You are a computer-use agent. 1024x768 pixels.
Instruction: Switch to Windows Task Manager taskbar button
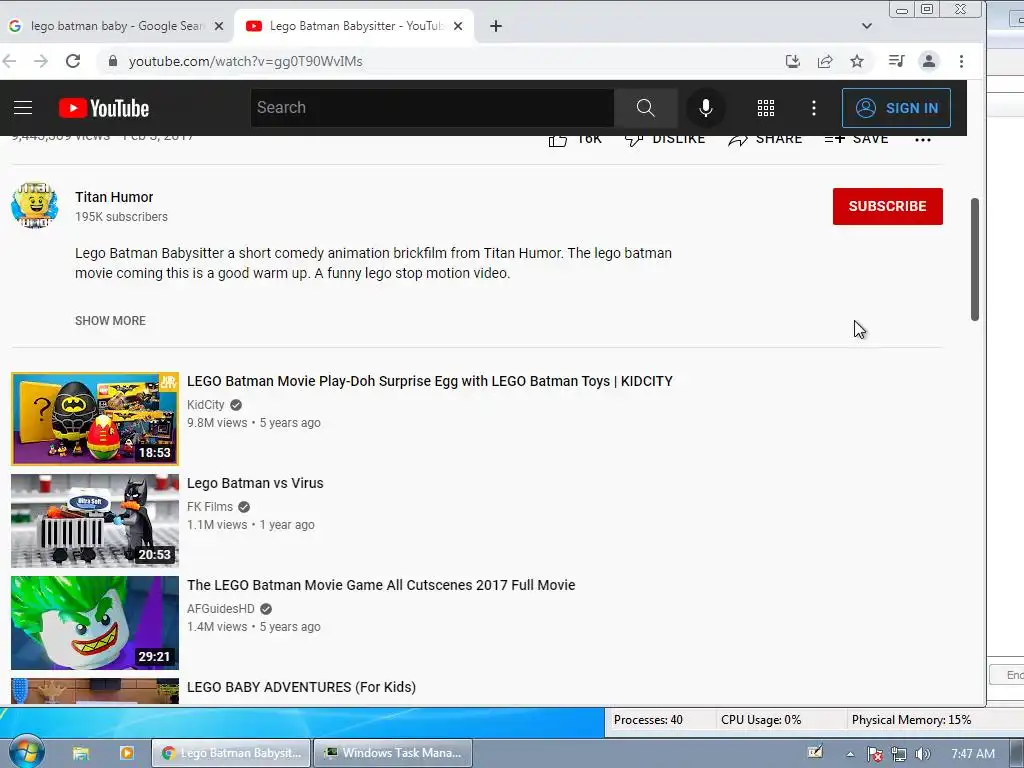pos(393,753)
